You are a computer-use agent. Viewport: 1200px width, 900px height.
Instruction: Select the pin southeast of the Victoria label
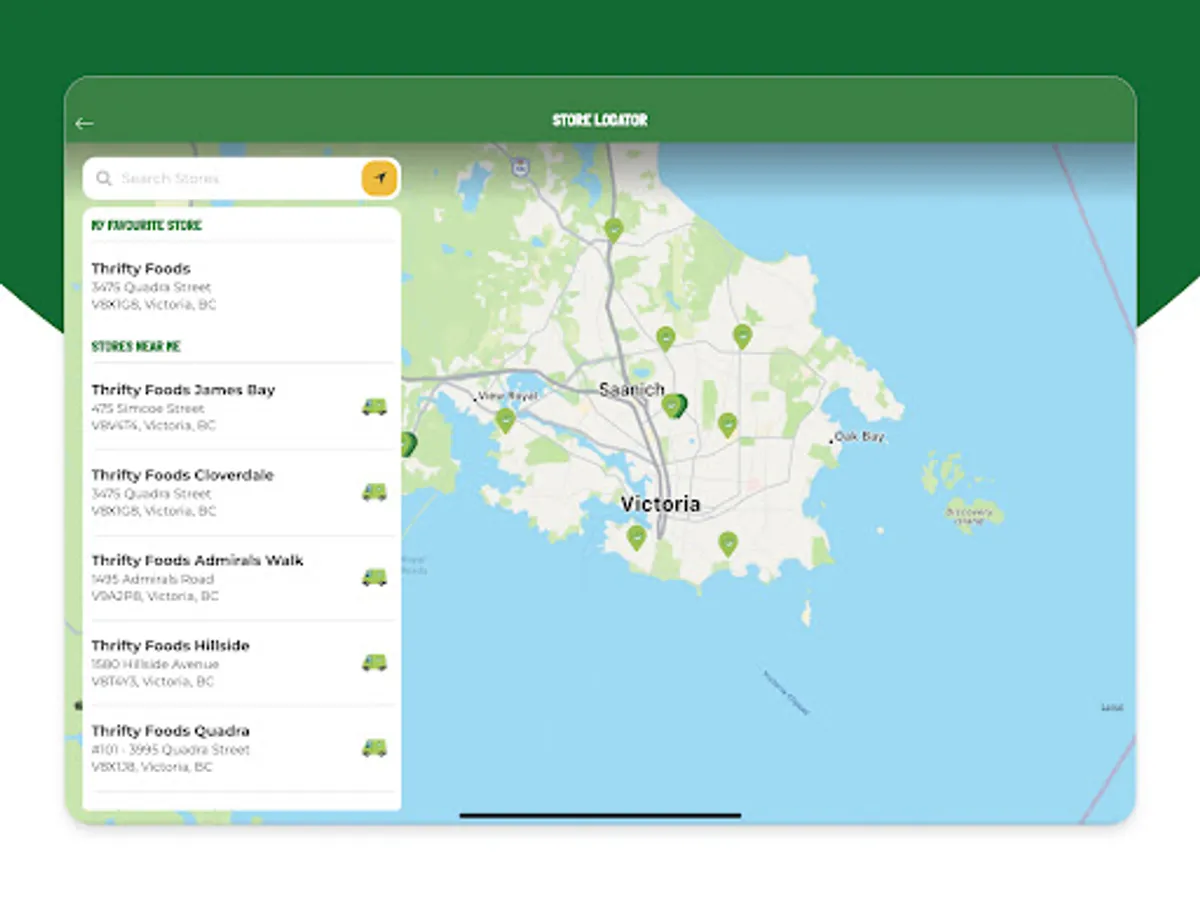(728, 543)
